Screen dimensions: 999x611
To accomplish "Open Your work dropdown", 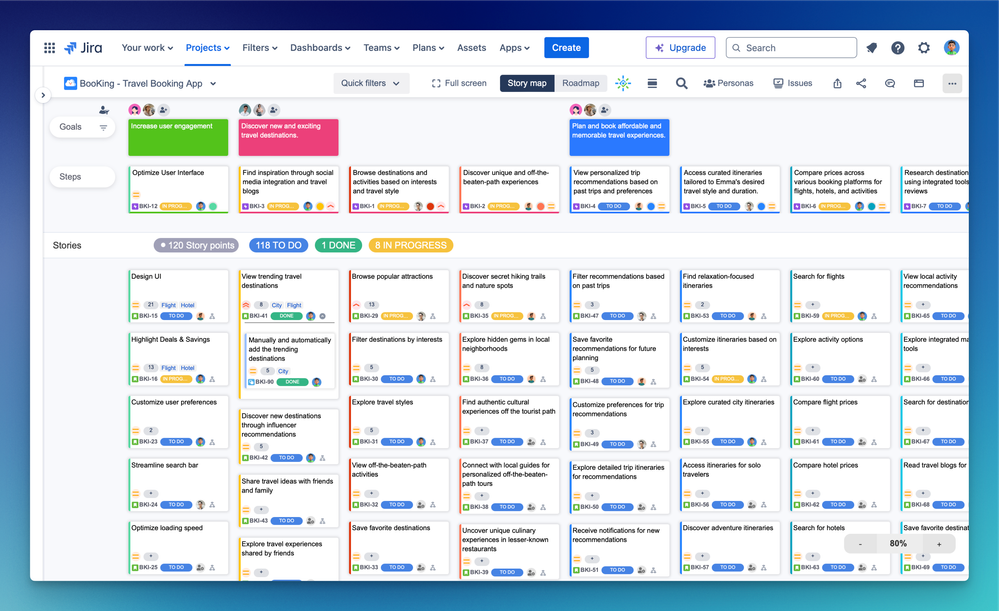I will [147, 48].
